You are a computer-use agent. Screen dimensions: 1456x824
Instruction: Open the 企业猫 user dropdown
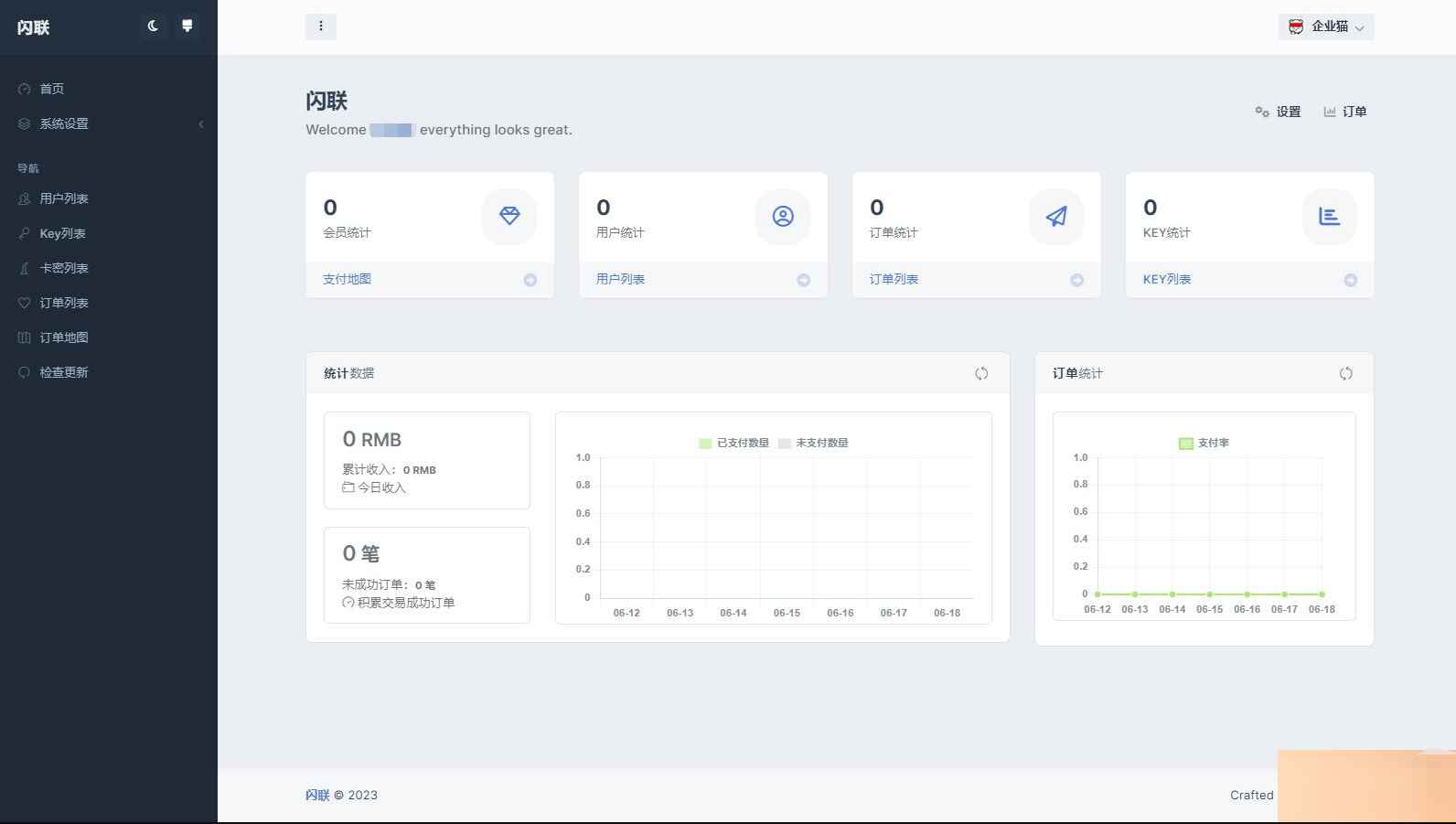point(1326,27)
